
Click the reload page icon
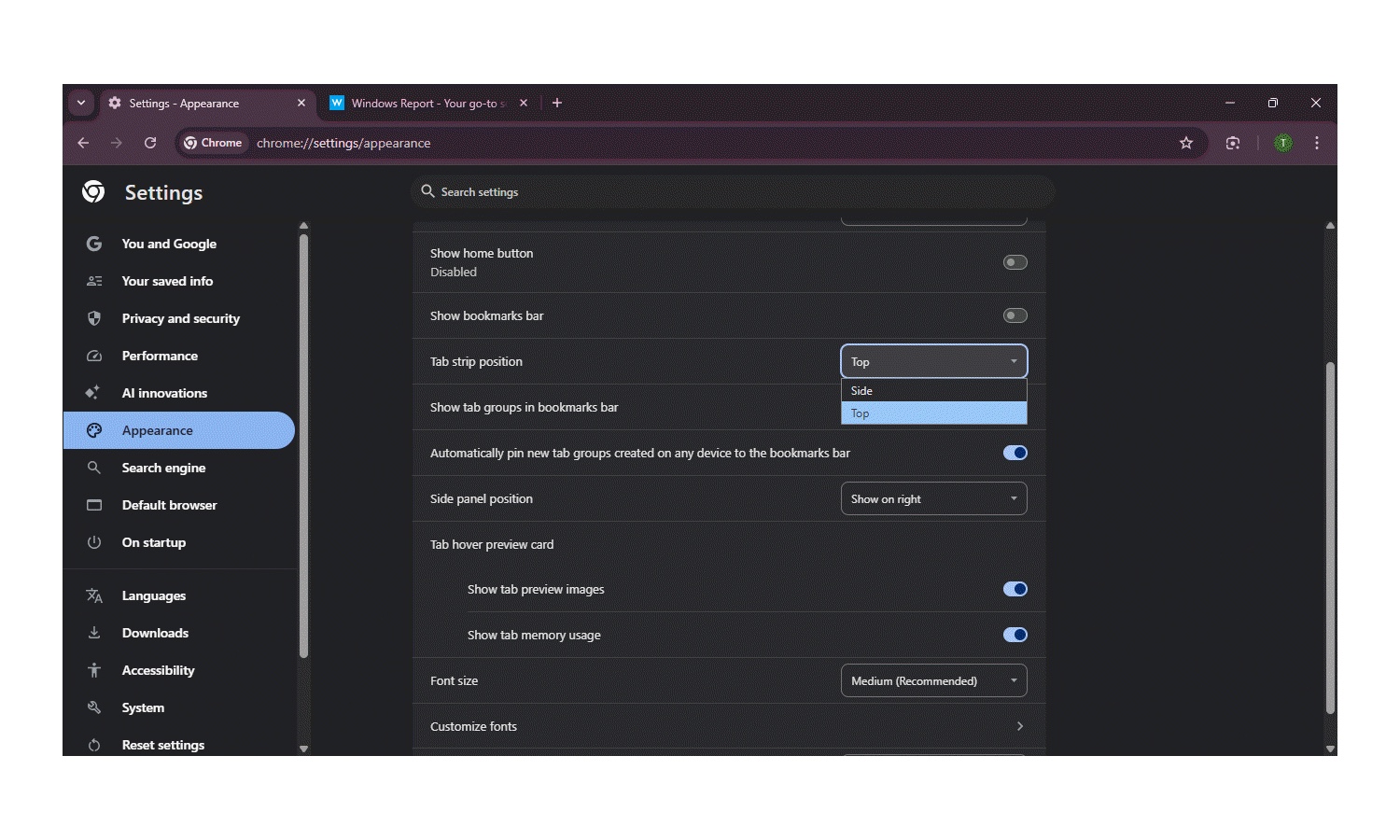[150, 143]
